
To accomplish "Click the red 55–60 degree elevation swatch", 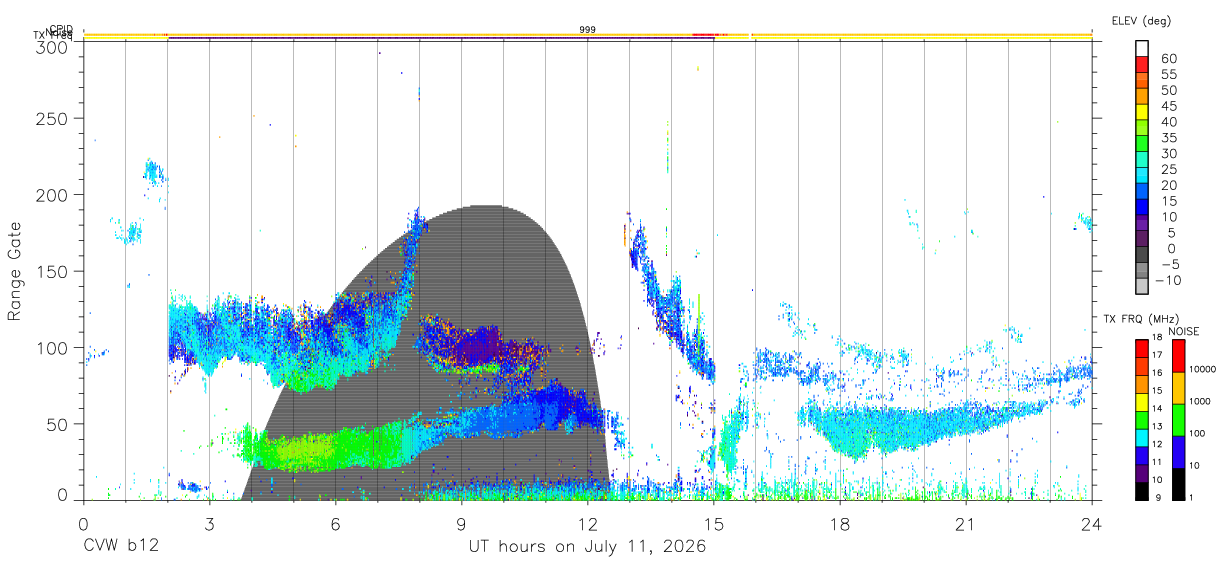I will coord(1142,64).
